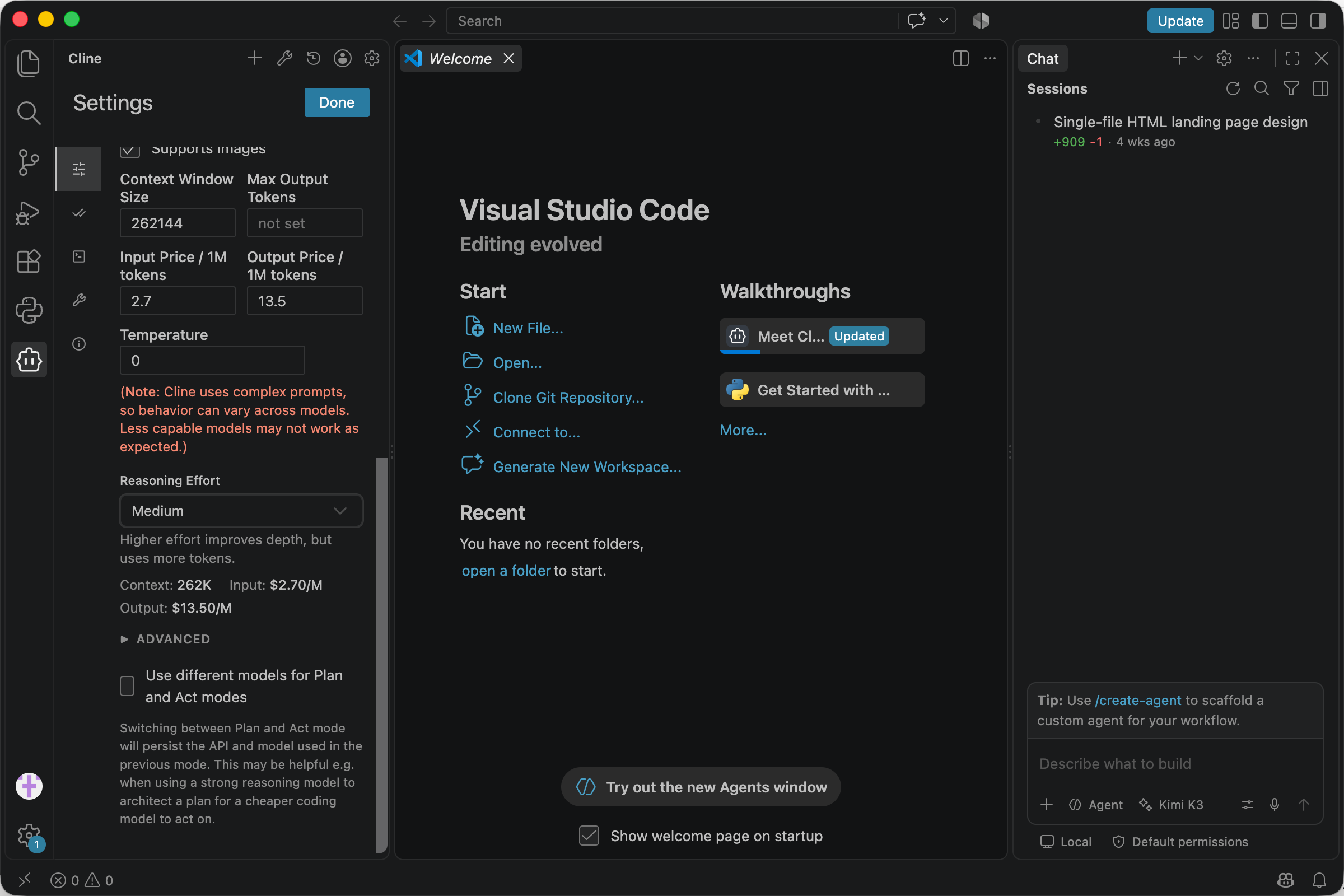The width and height of the screenshot is (1344, 896).
Task: Open the Kimi K3 model picker
Action: 1171,805
